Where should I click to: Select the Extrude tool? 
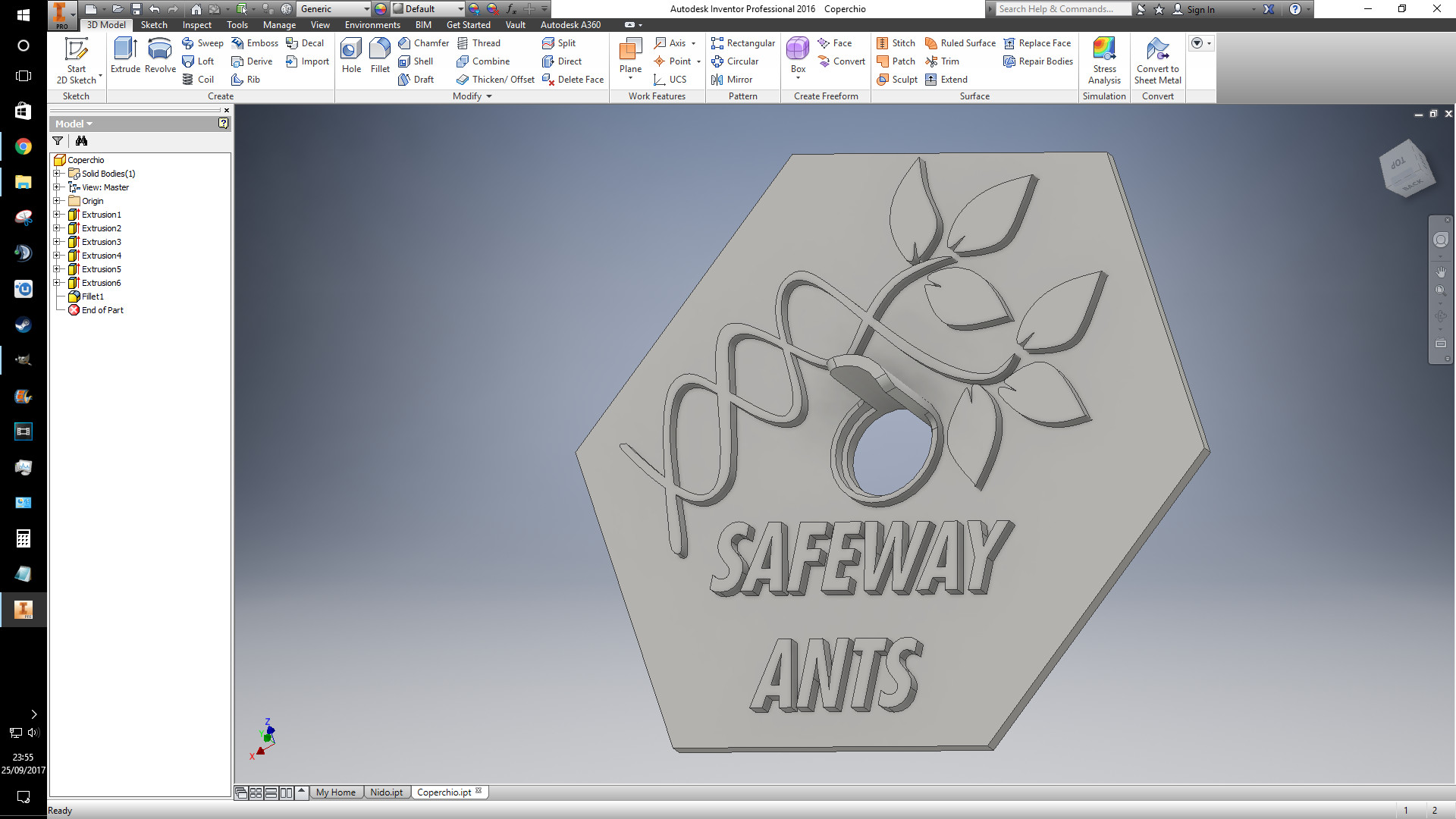[x=125, y=55]
